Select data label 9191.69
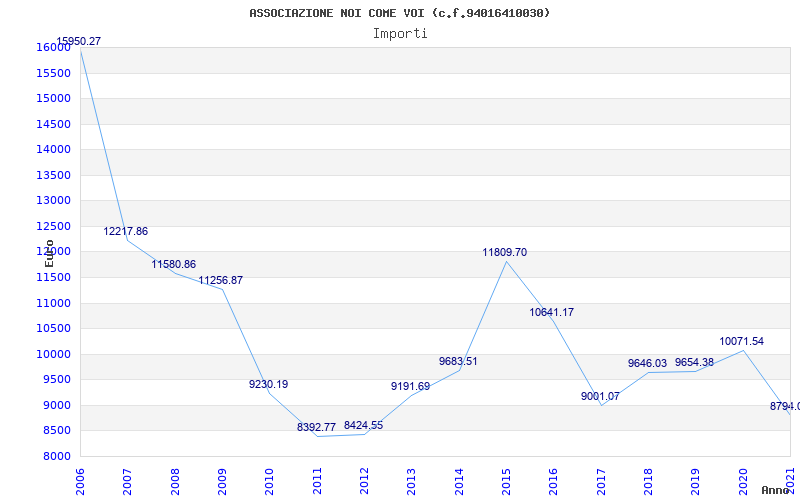 [411, 386]
